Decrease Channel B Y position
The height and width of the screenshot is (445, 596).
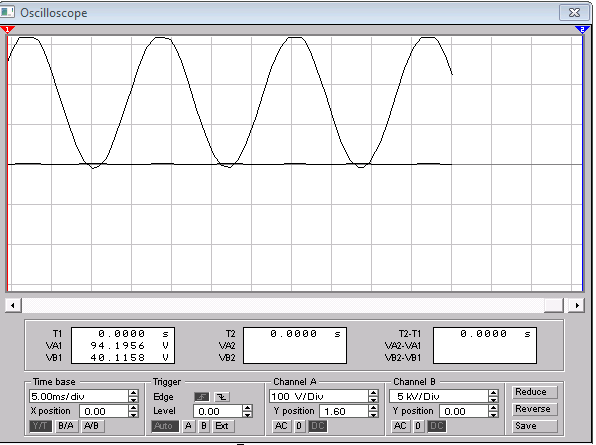(493, 415)
